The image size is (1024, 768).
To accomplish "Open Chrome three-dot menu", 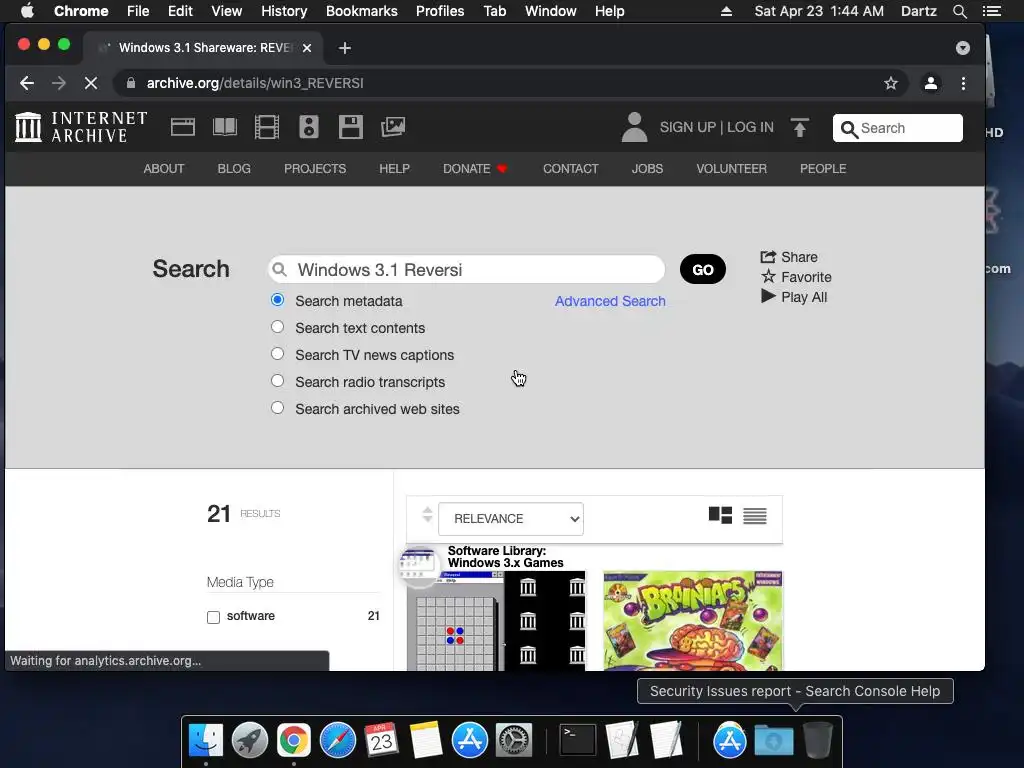I will (x=963, y=83).
